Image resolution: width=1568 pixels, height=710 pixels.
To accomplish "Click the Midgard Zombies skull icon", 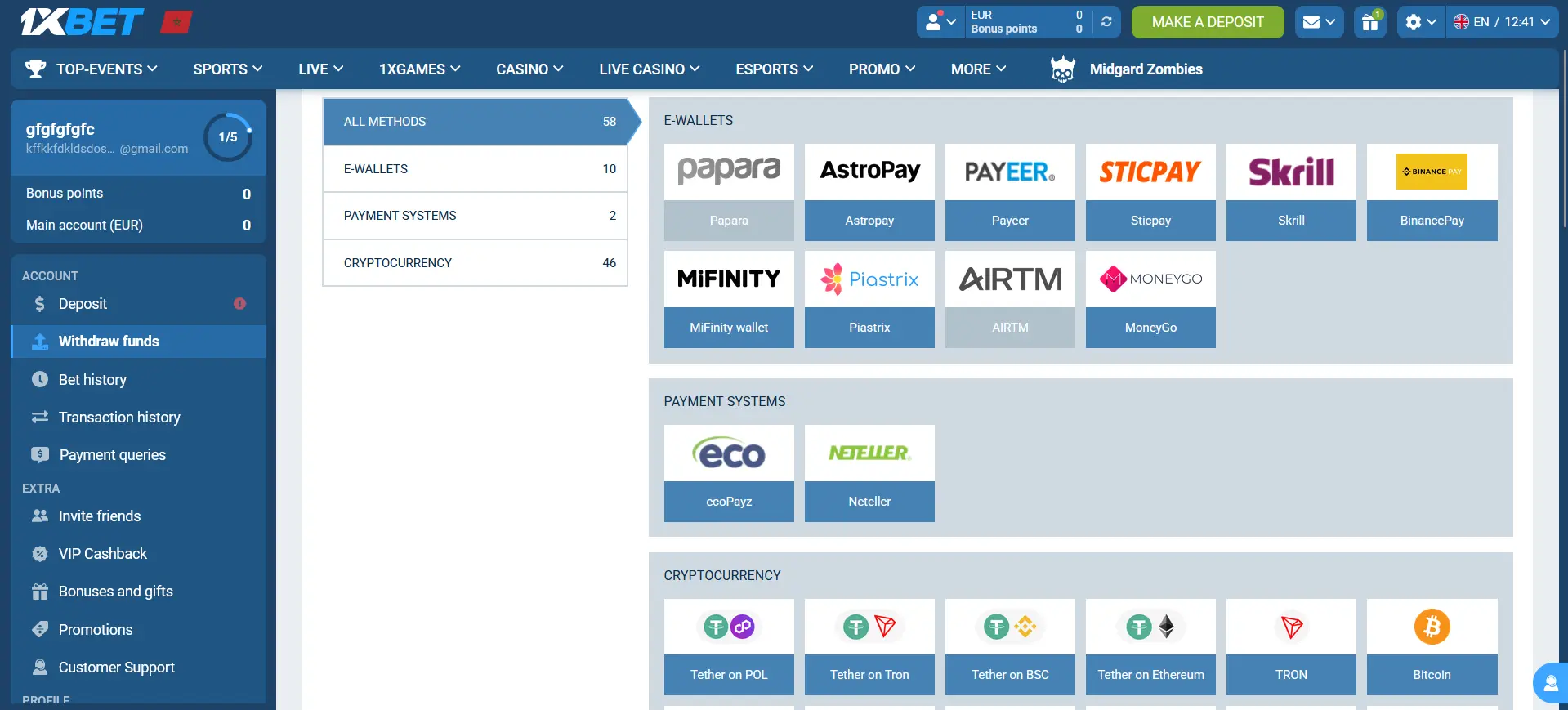I will (x=1062, y=69).
